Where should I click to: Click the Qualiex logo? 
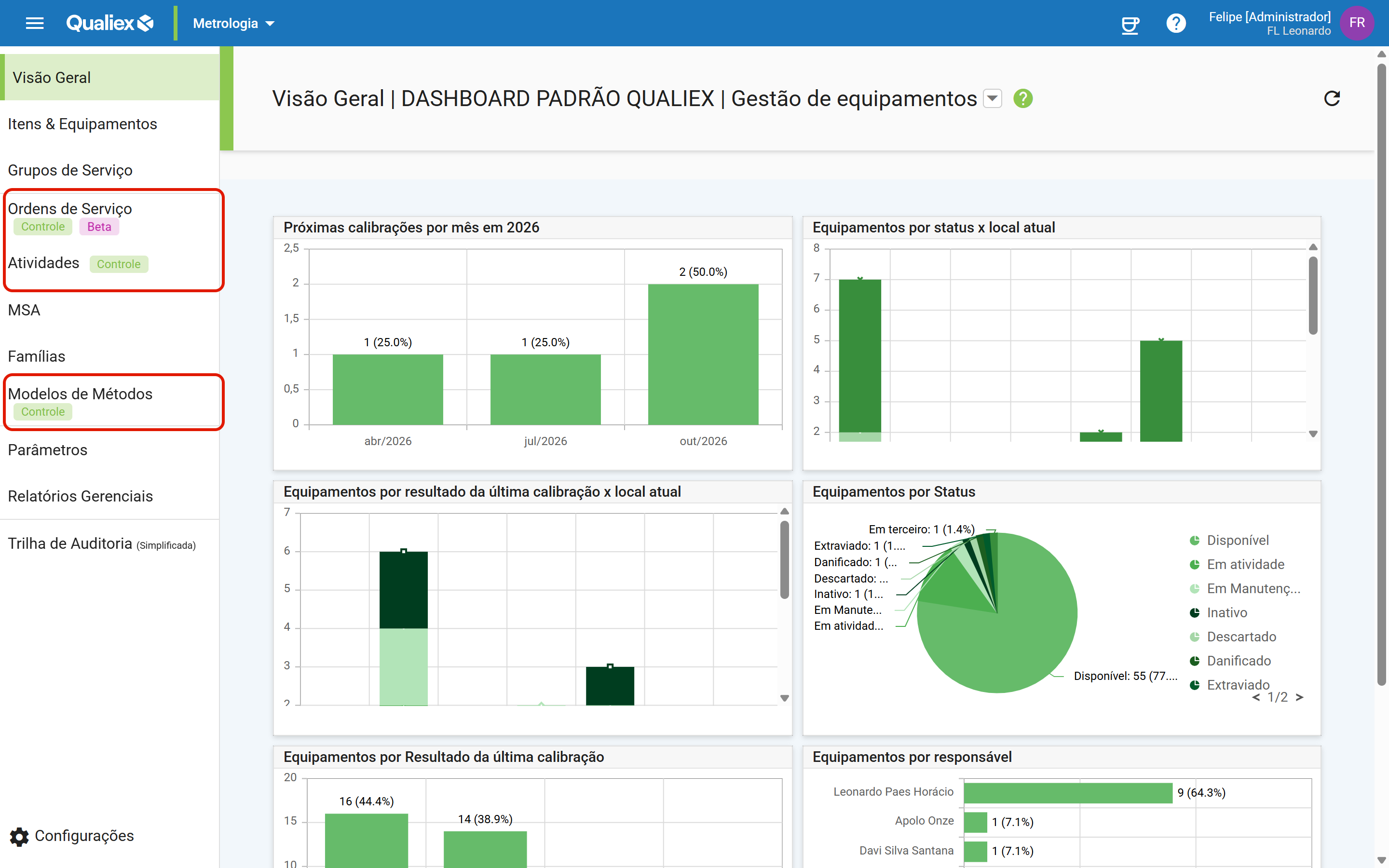(x=109, y=23)
